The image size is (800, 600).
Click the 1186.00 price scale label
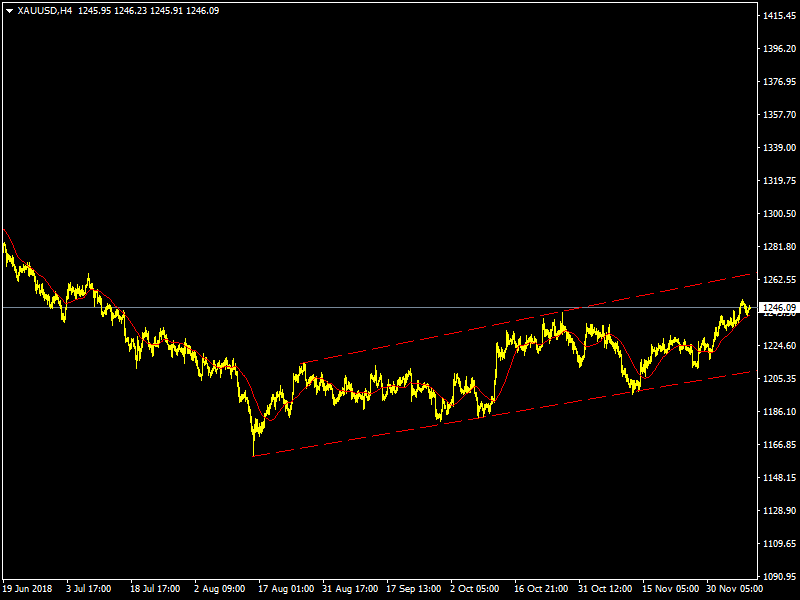click(x=778, y=412)
